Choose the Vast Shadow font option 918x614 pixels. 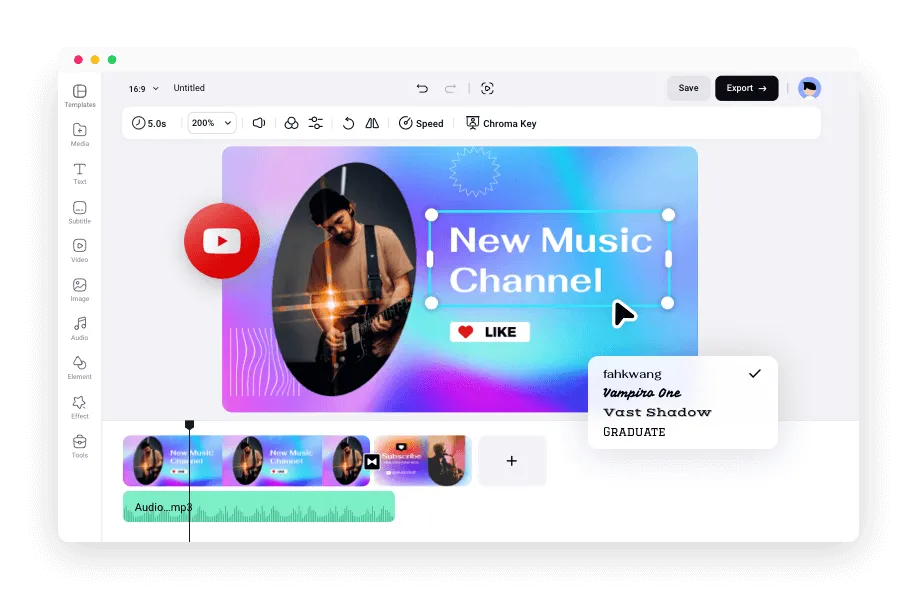[656, 412]
